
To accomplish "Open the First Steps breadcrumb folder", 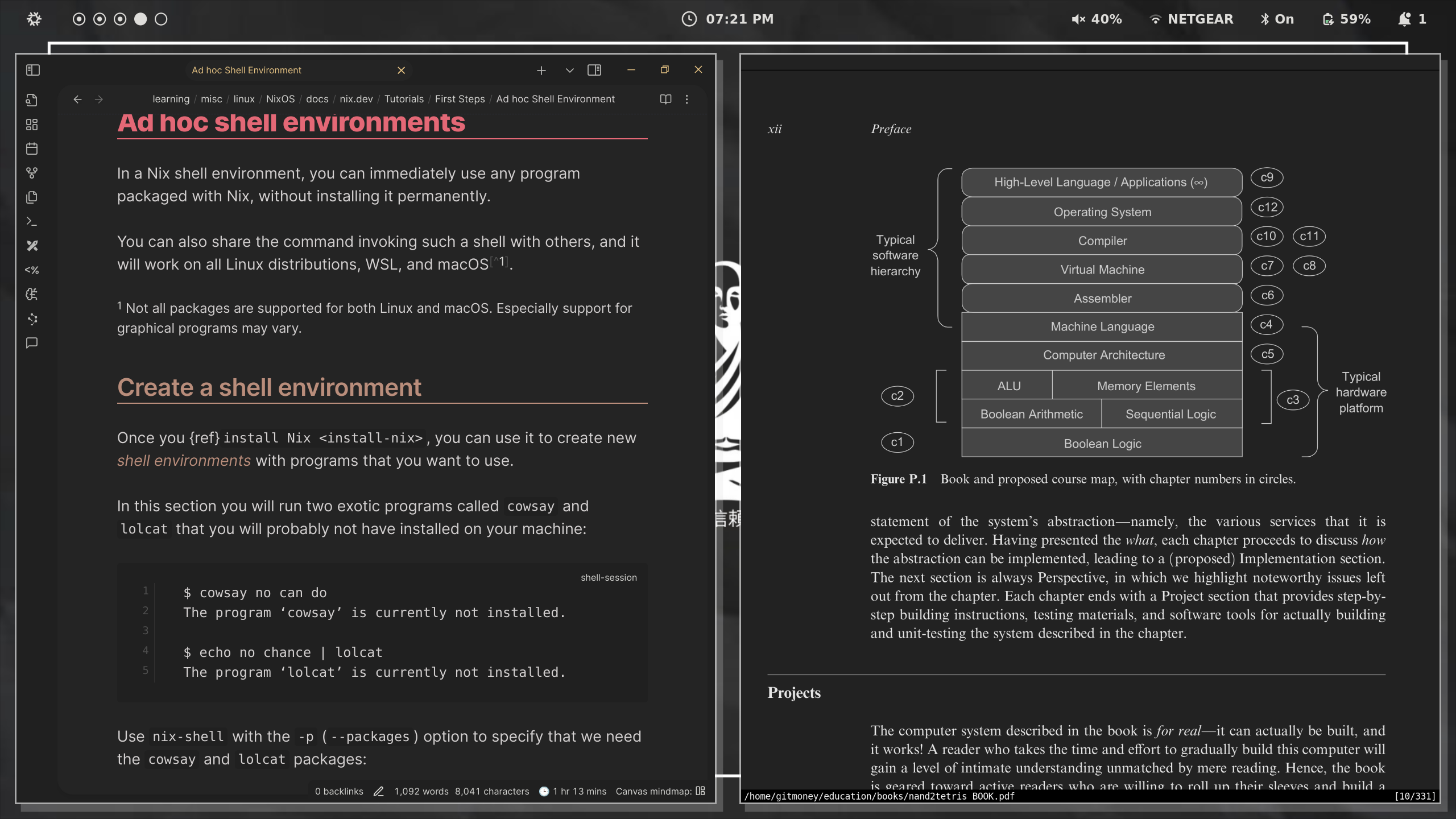I will click(460, 99).
